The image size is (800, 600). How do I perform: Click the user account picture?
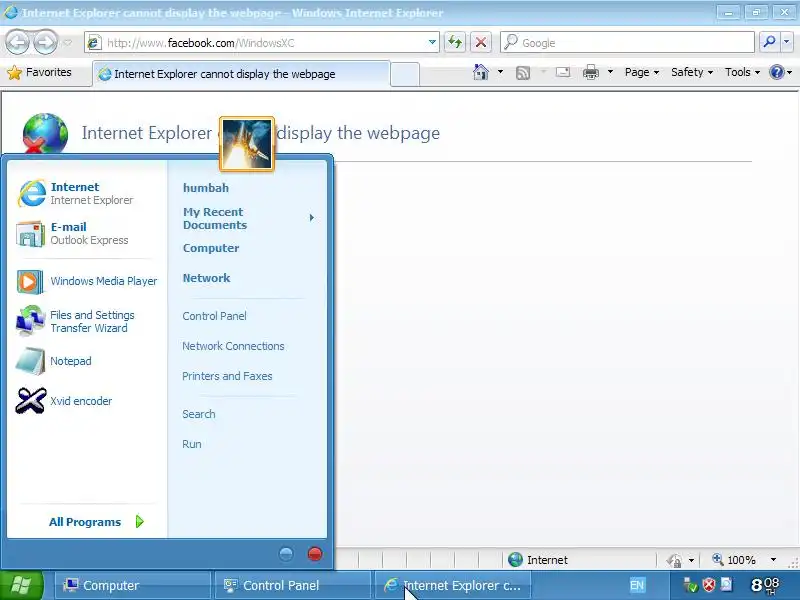[x=247, y=143]
